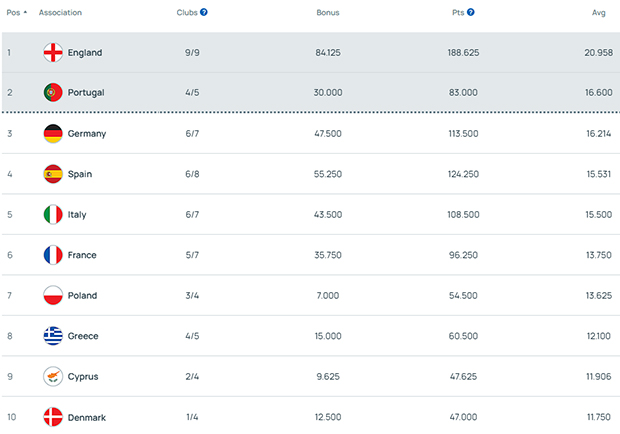Select the Germany table row name
The image size is (620, 434).
pos(87,134)
